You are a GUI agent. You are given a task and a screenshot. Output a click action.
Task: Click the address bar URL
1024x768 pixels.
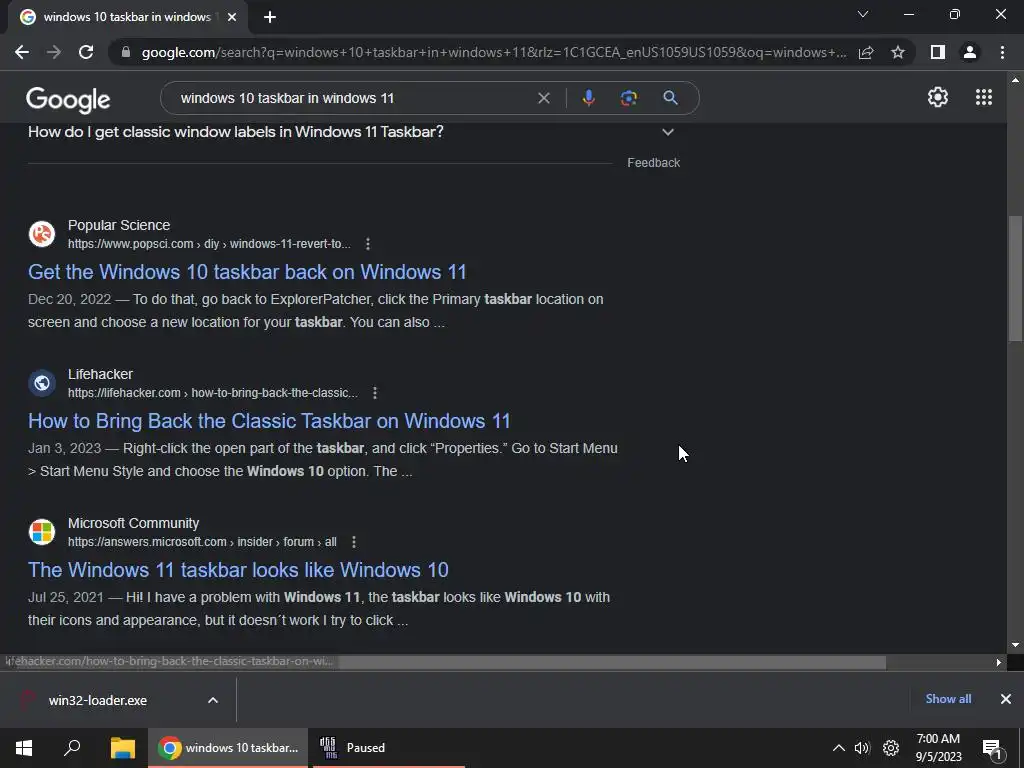494,52
